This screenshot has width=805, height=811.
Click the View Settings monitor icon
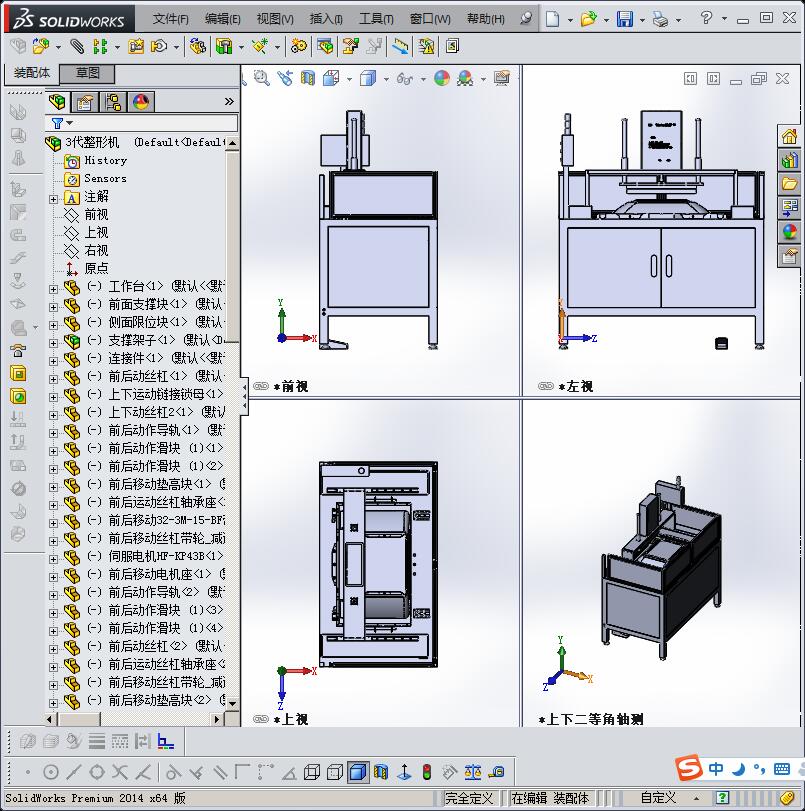(x=501, y=78)
